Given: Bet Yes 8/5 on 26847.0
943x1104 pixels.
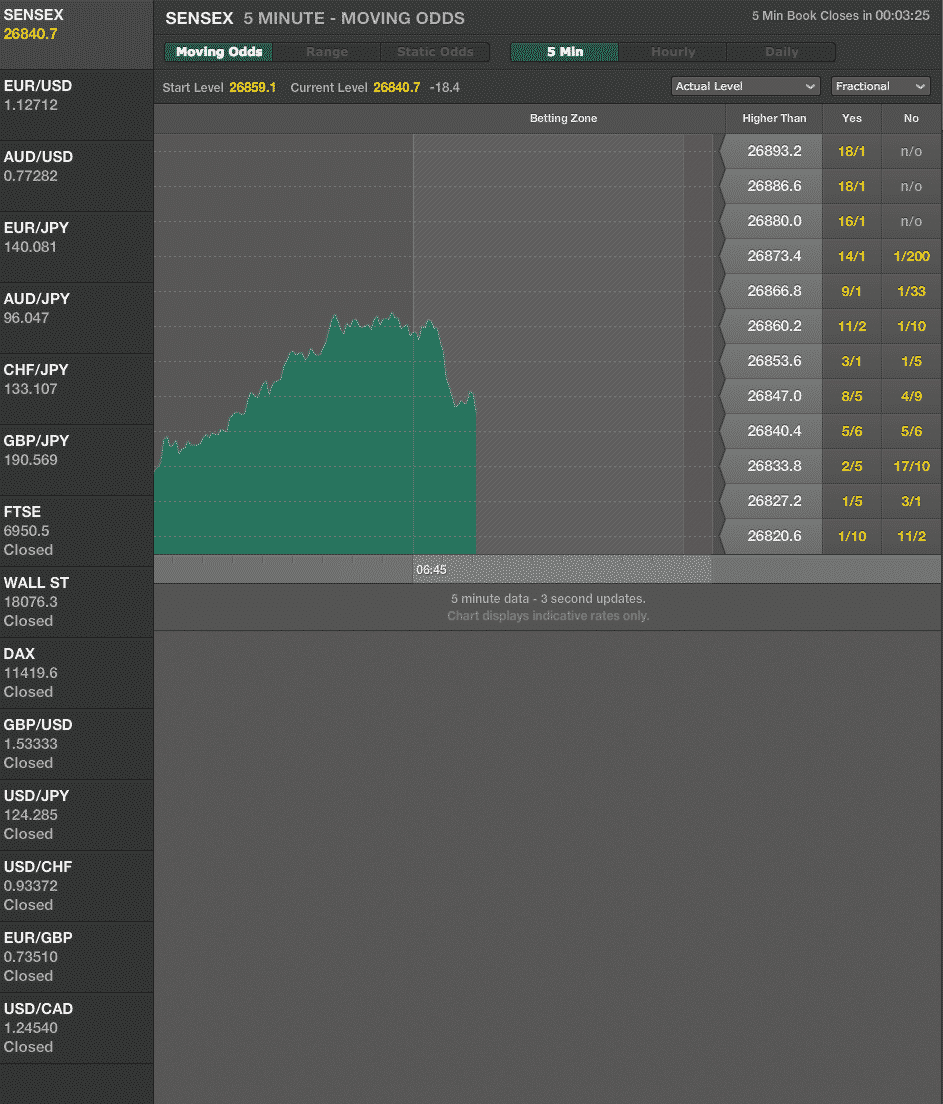Looking at the screenshot, I should click(x=851, y=396).
